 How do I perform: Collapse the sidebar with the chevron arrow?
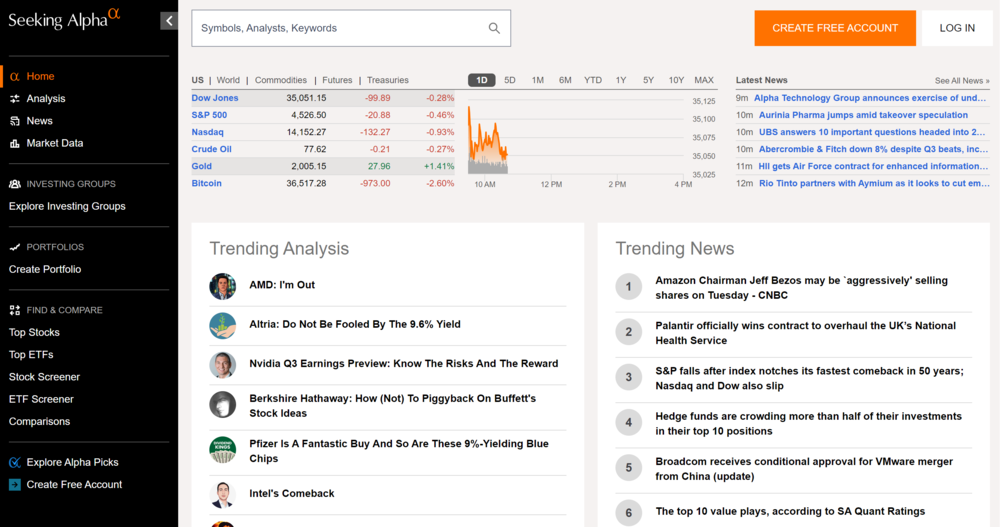tap(169, 21)
